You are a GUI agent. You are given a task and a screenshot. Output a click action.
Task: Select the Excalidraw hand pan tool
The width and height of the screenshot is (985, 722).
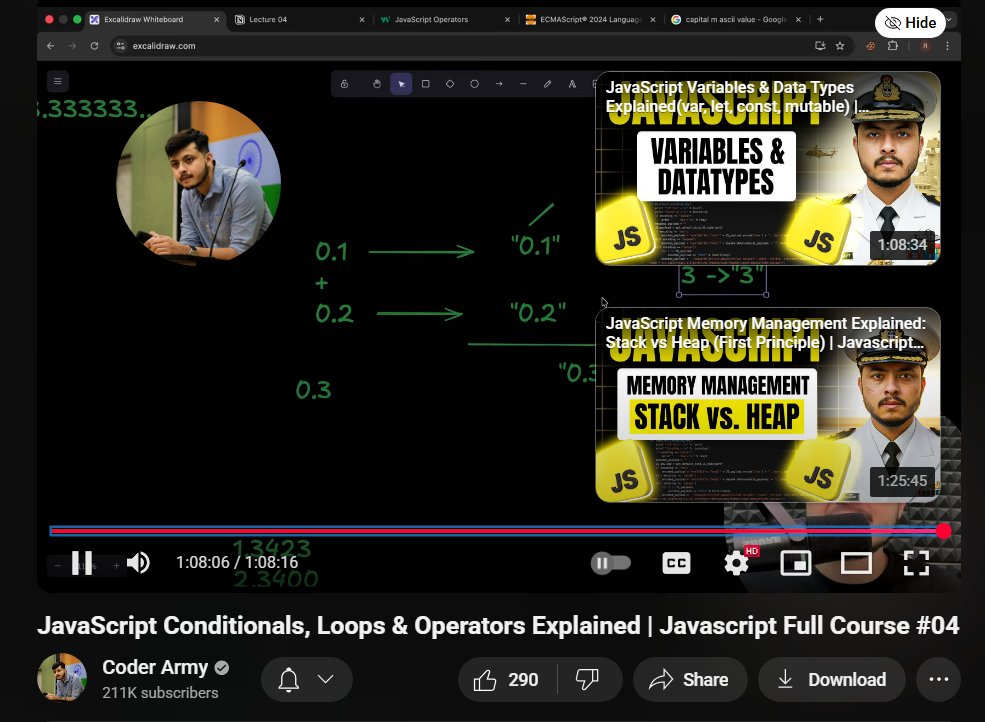tap(376, 84)
